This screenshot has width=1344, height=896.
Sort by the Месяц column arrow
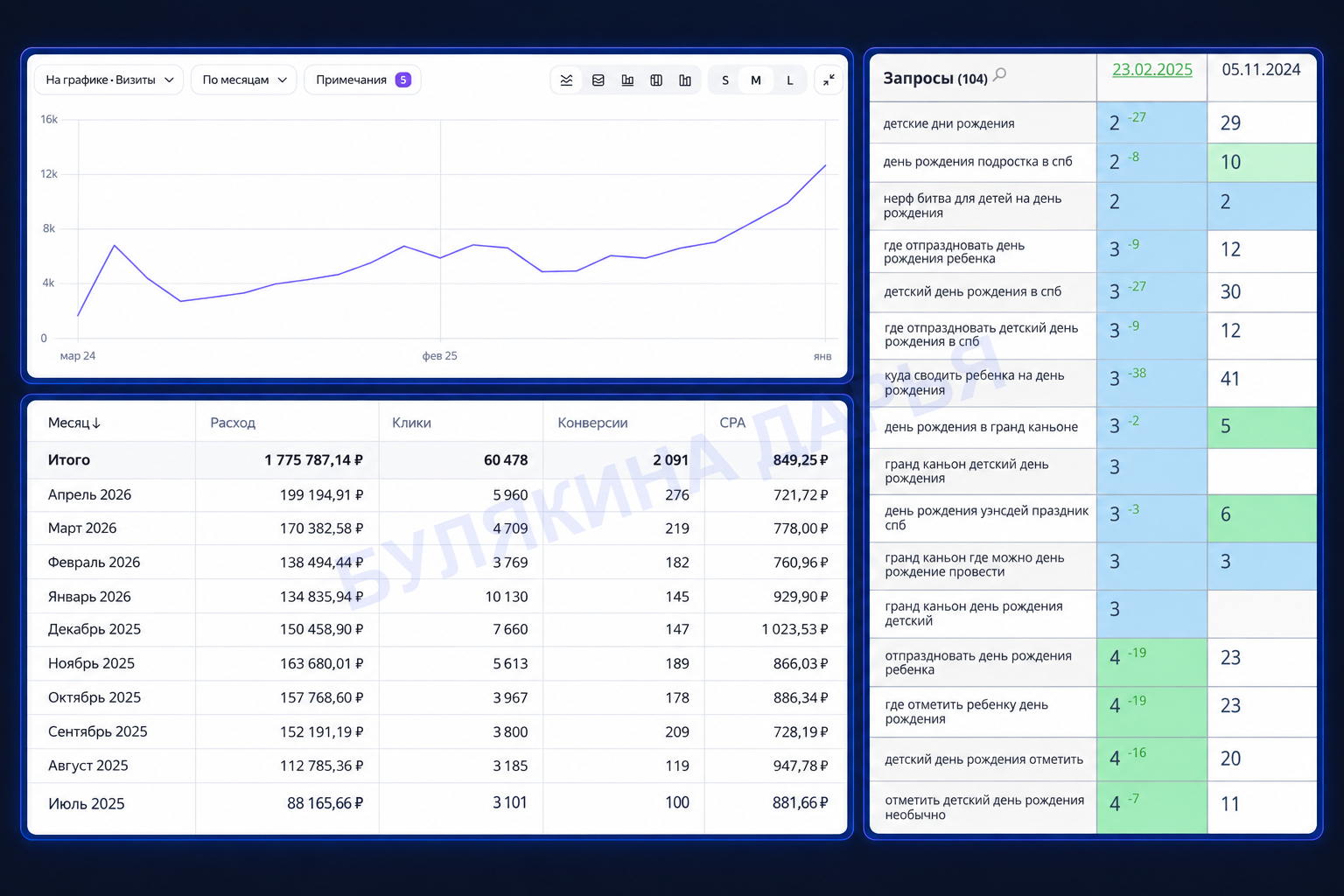coord(96,423)
